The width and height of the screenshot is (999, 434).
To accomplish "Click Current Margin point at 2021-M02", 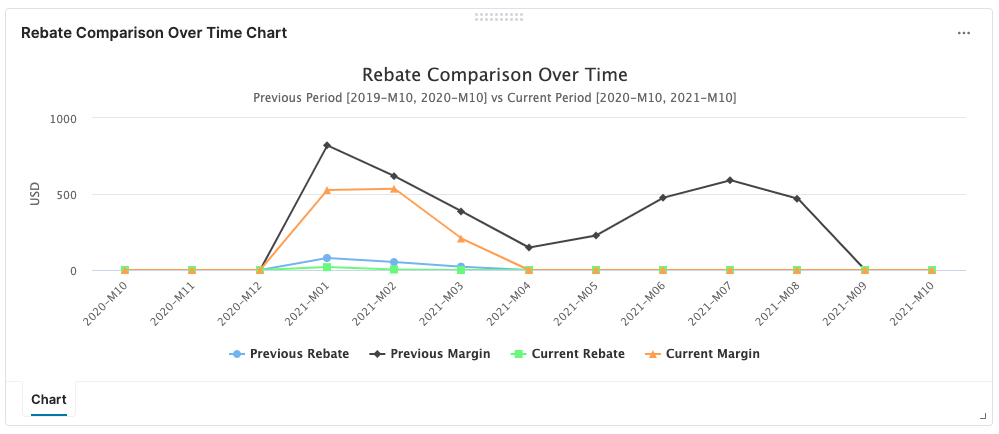I will 394,189.
